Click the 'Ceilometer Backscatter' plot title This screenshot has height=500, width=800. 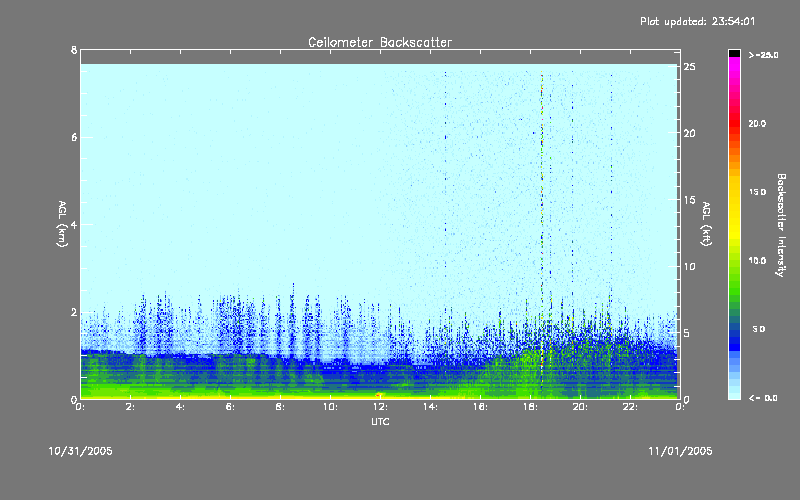coord(380,42)
